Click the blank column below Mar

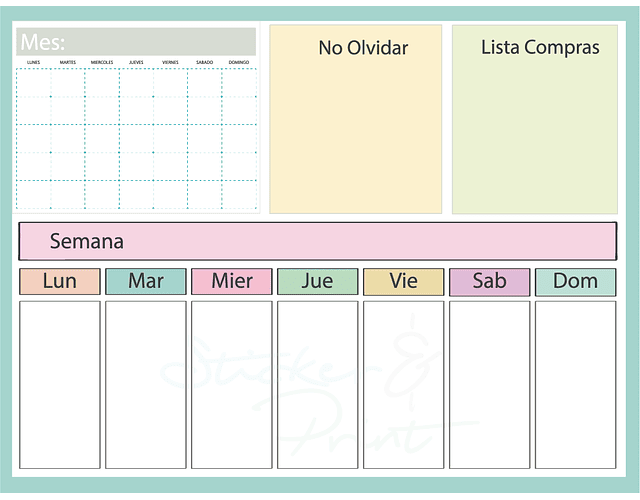coord(146,385)
